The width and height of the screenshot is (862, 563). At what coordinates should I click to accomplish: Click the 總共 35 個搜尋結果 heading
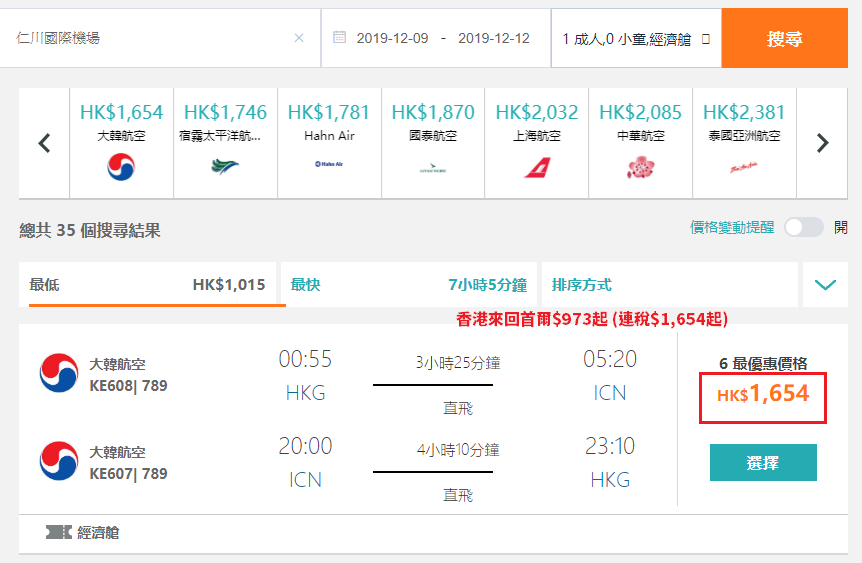point(90,230)
